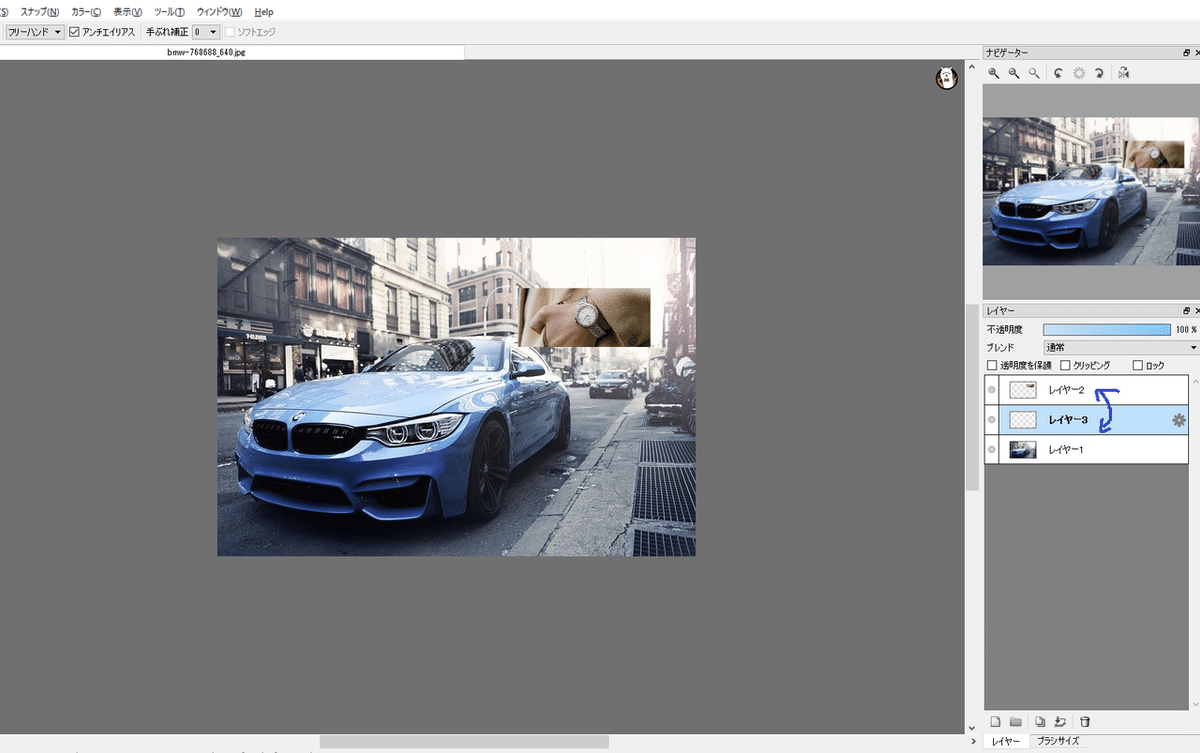
Task: Create a new layer folder
Action: pyautogui.click(x=1015, y=721)
